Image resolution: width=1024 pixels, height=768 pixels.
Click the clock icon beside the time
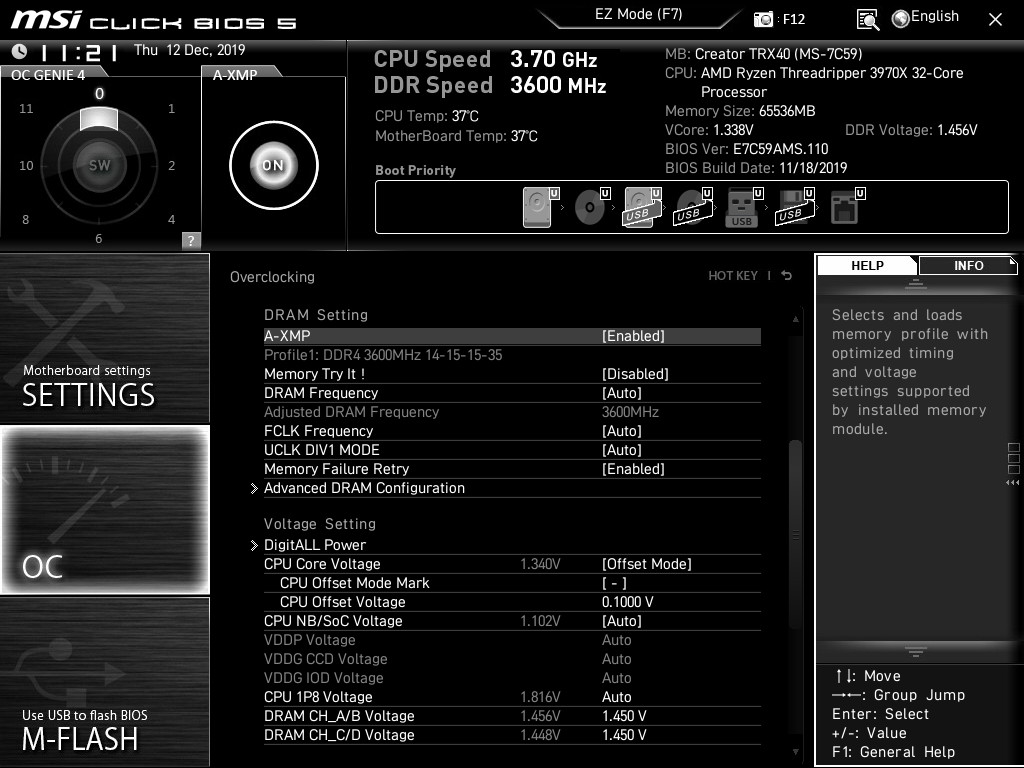(x=20, y=51)
